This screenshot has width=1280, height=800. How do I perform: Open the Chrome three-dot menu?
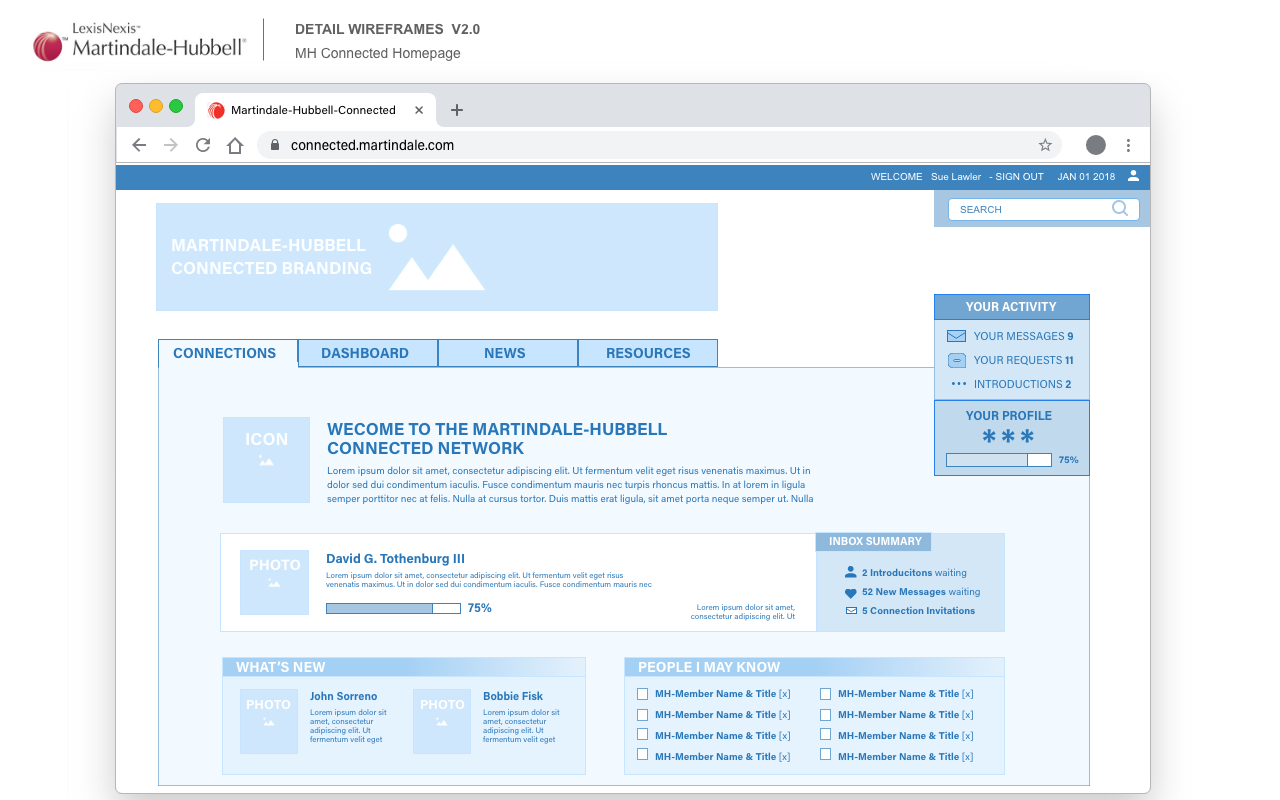coord(1128,145)
